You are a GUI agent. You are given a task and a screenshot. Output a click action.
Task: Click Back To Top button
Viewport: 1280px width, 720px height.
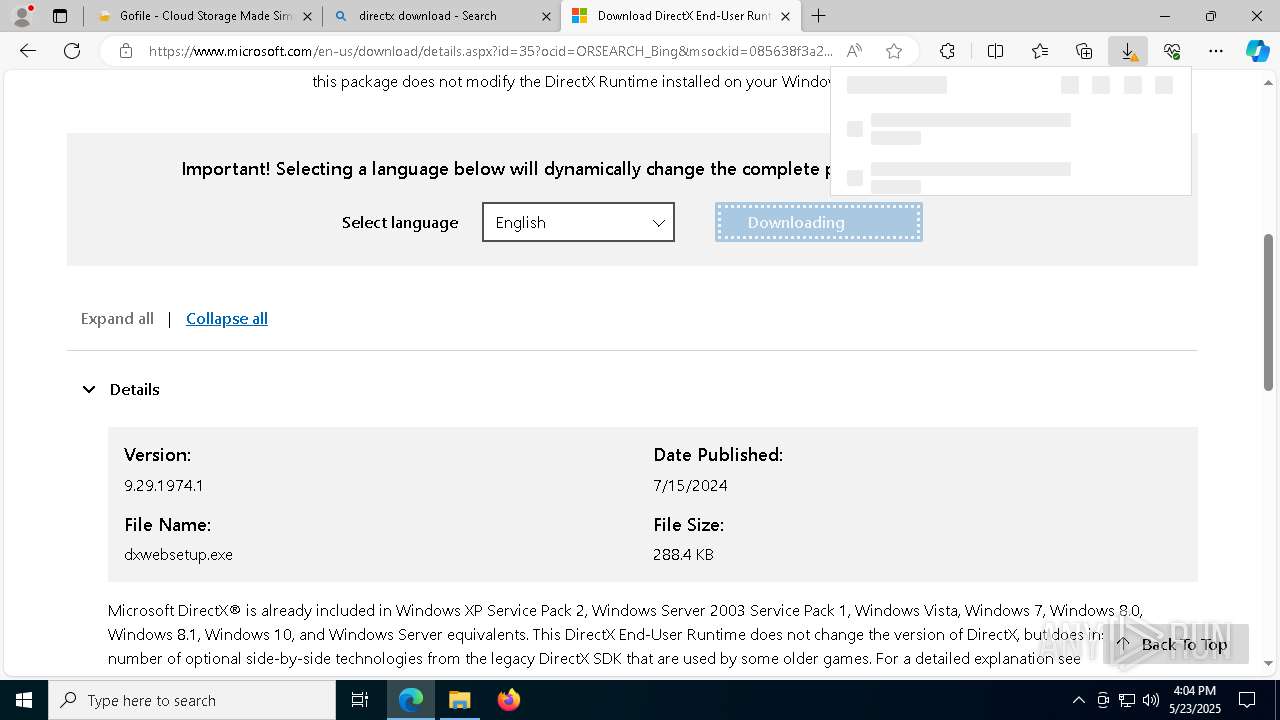click(1176, 644)
